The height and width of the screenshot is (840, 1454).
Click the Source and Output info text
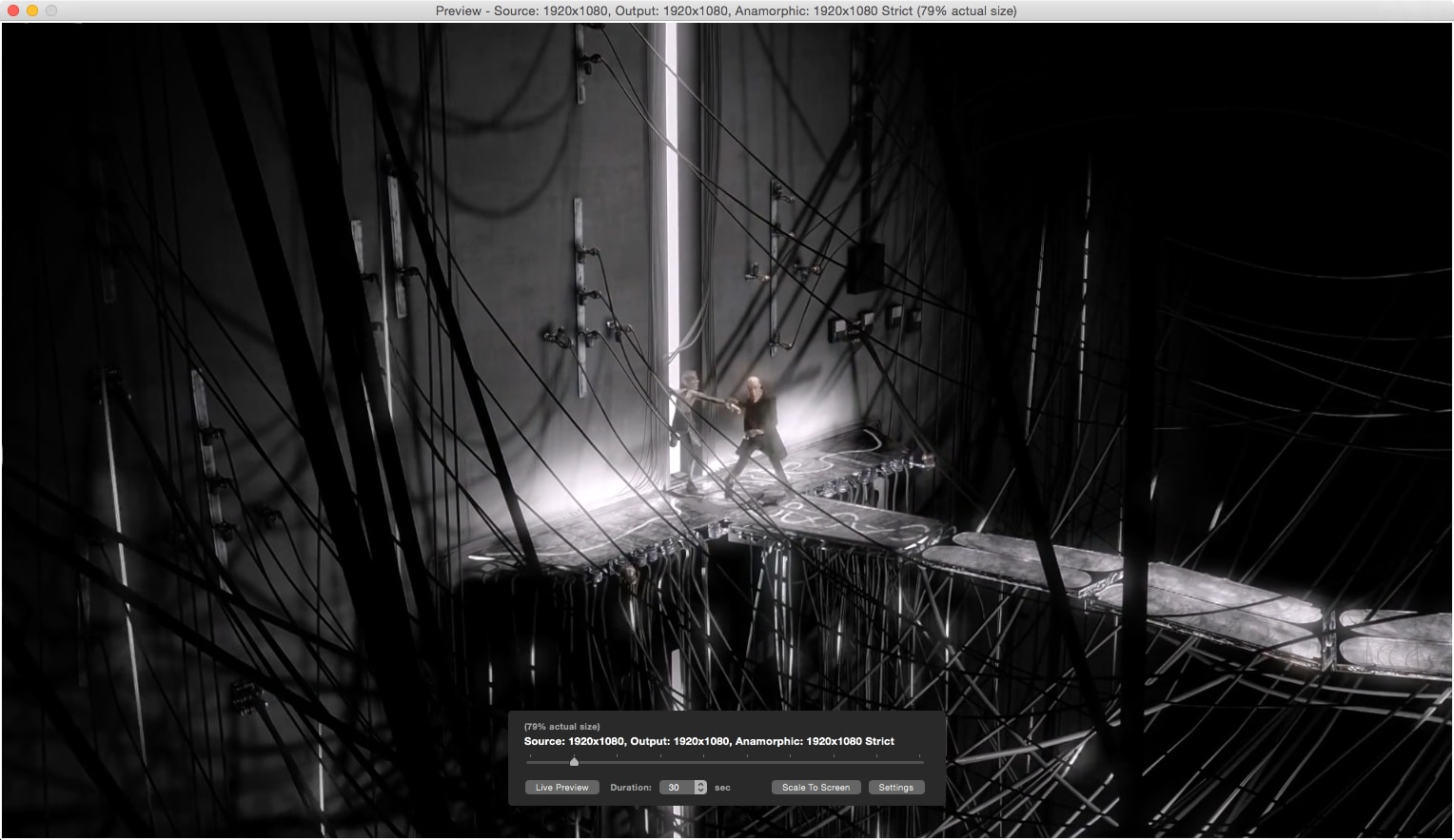tap(709, 741)
